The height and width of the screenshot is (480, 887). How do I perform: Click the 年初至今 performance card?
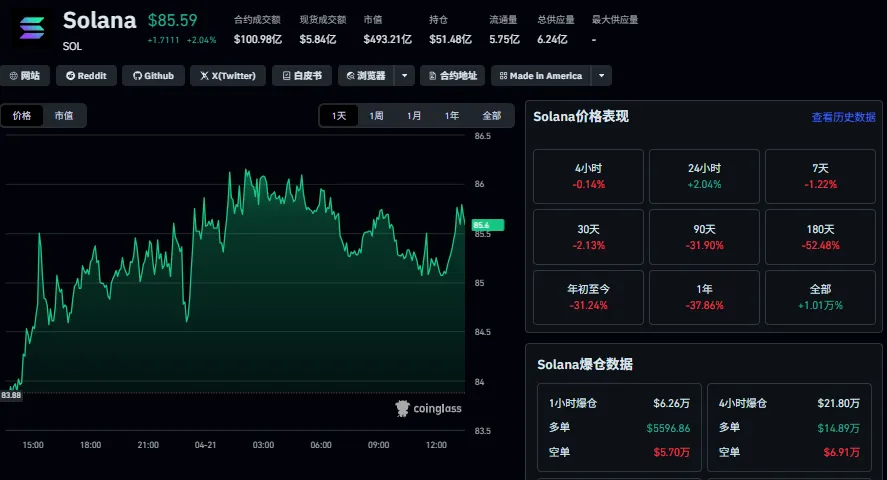(588, 297)
